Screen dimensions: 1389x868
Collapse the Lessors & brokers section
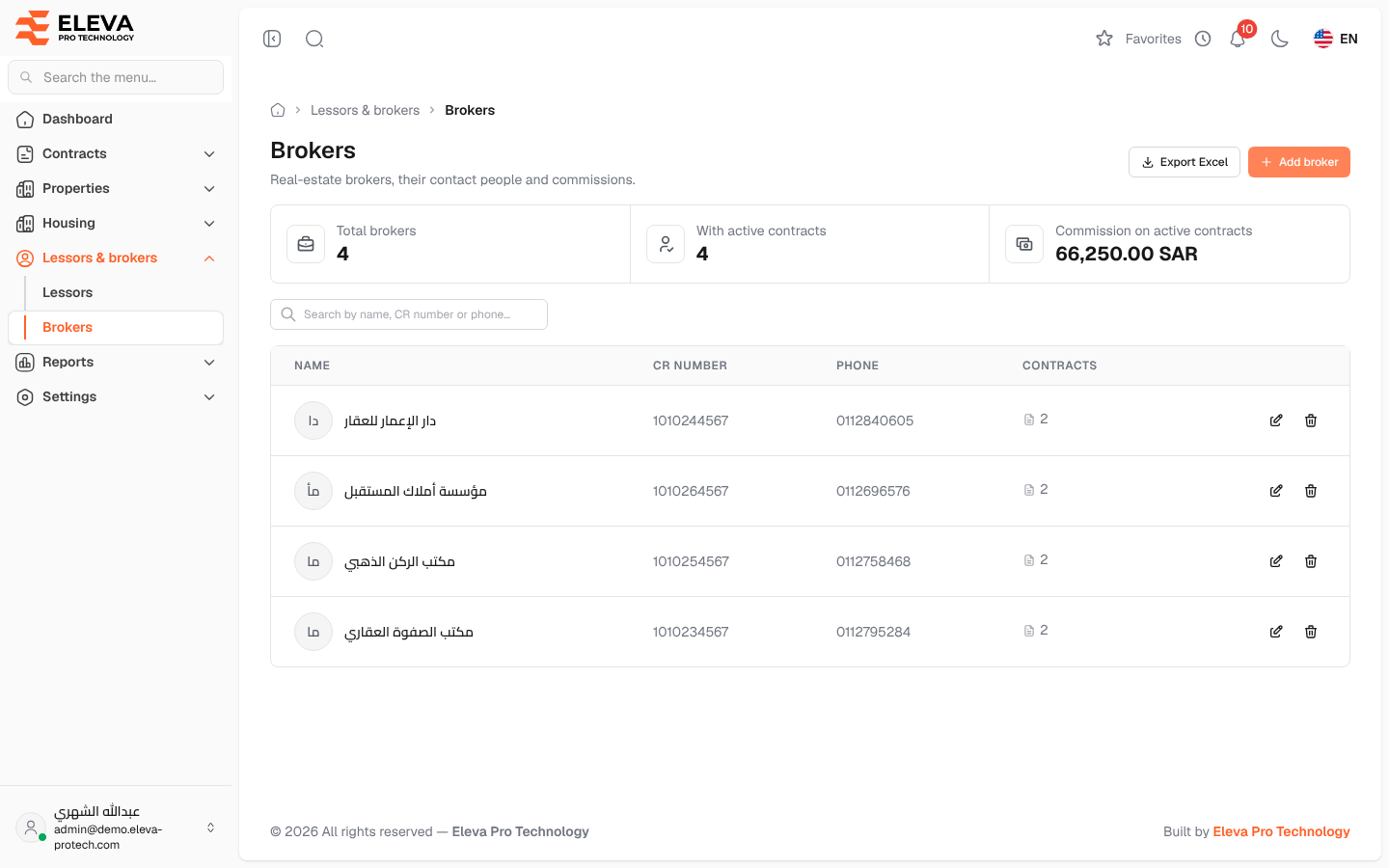coord(116,258)
